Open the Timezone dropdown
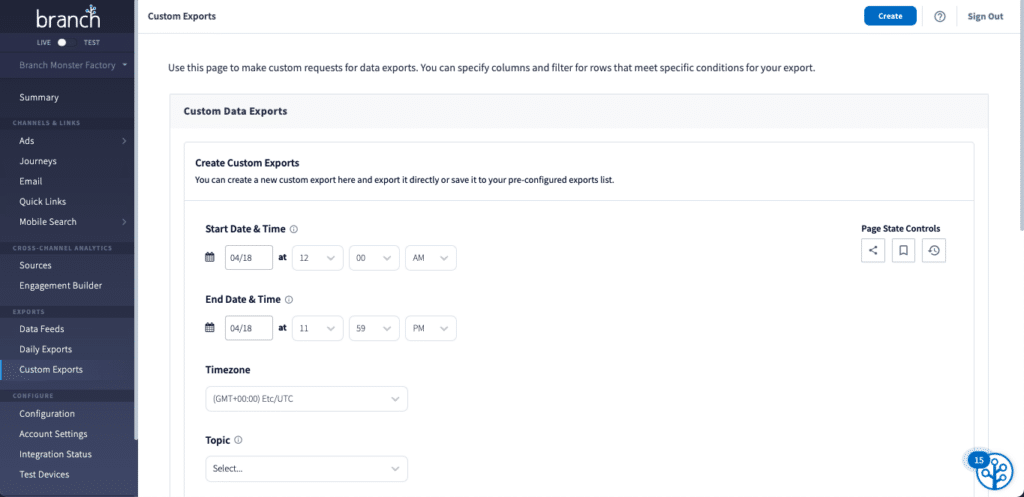1024x497 pixels. click(x=306, y=399)
